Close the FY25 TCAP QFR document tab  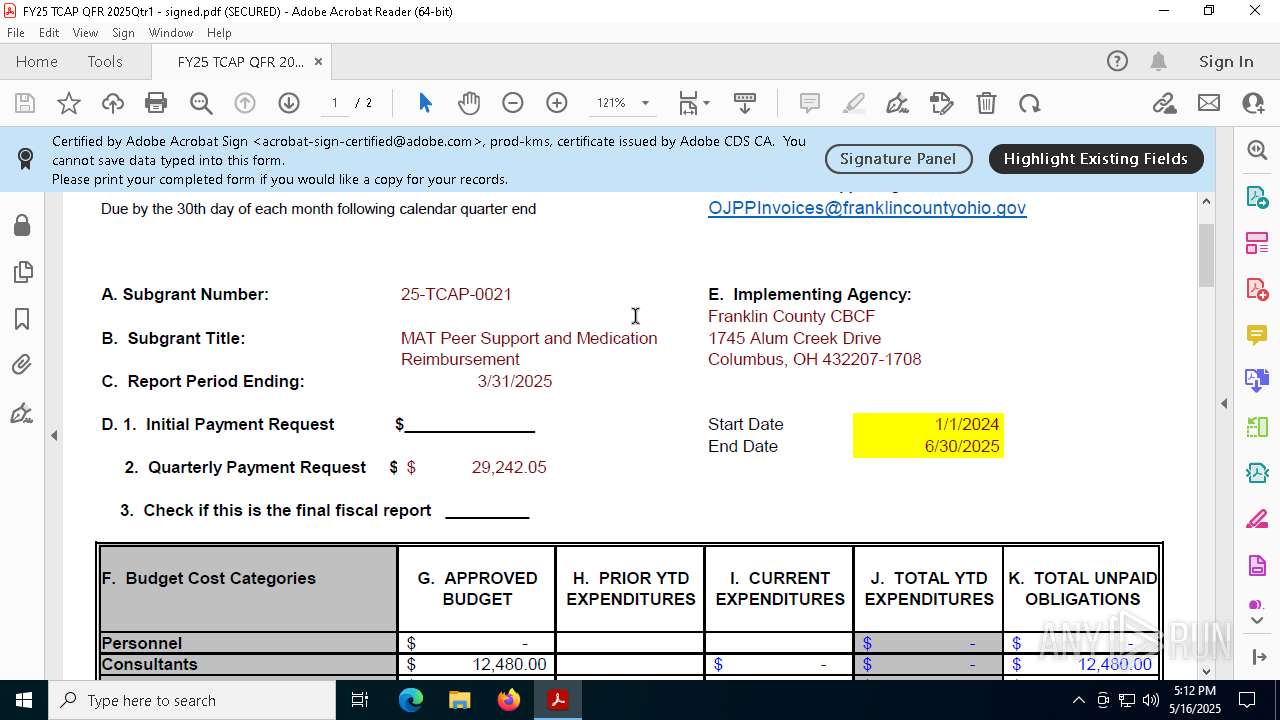(x=318, y=61)
